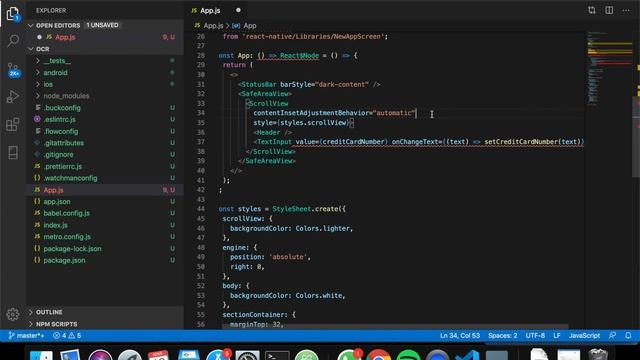640x360 pixels.
Task: Open the Search view in activity bar
Action: [13, 40]
